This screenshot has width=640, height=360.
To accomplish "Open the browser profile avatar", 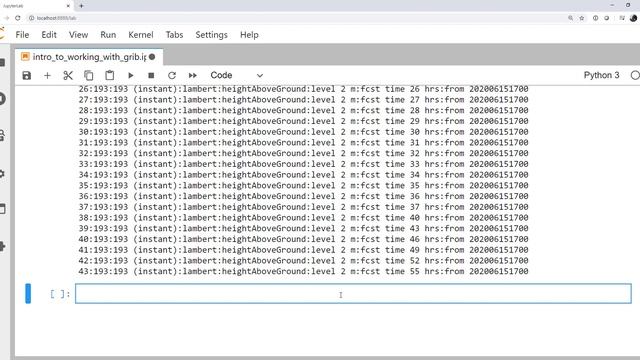I will click(x=633, y=18).
